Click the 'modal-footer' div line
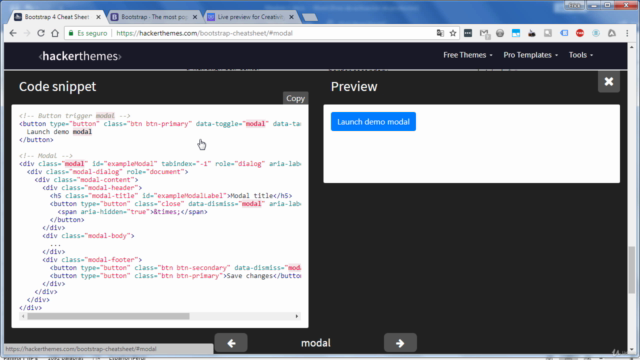The height and width of the screenshot is (360, 640). [92, 260]
